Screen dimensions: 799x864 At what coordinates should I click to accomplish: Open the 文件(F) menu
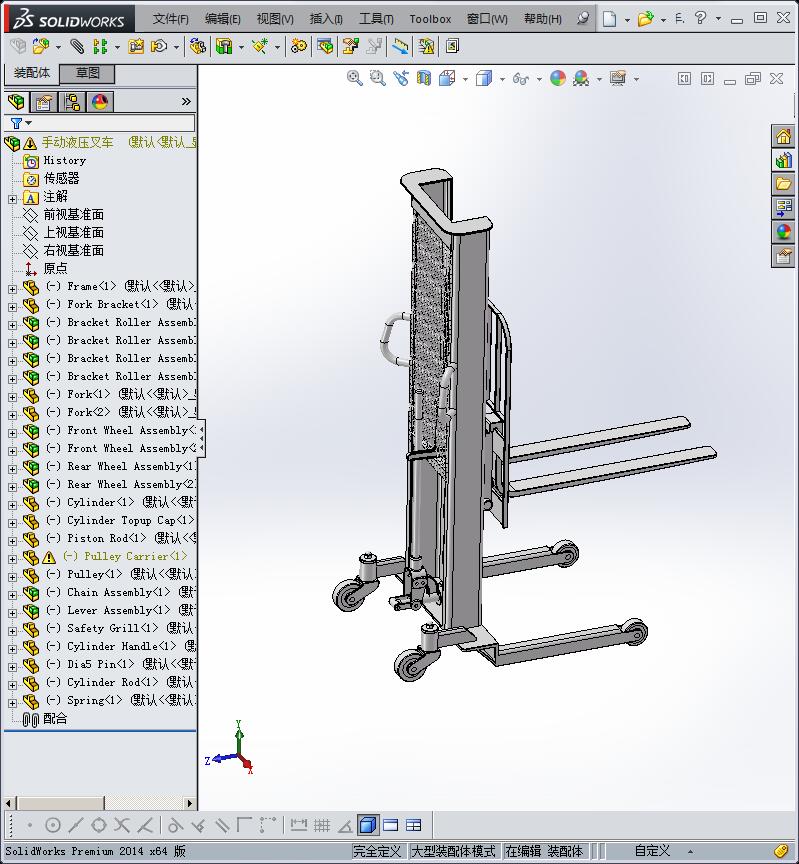170,19
